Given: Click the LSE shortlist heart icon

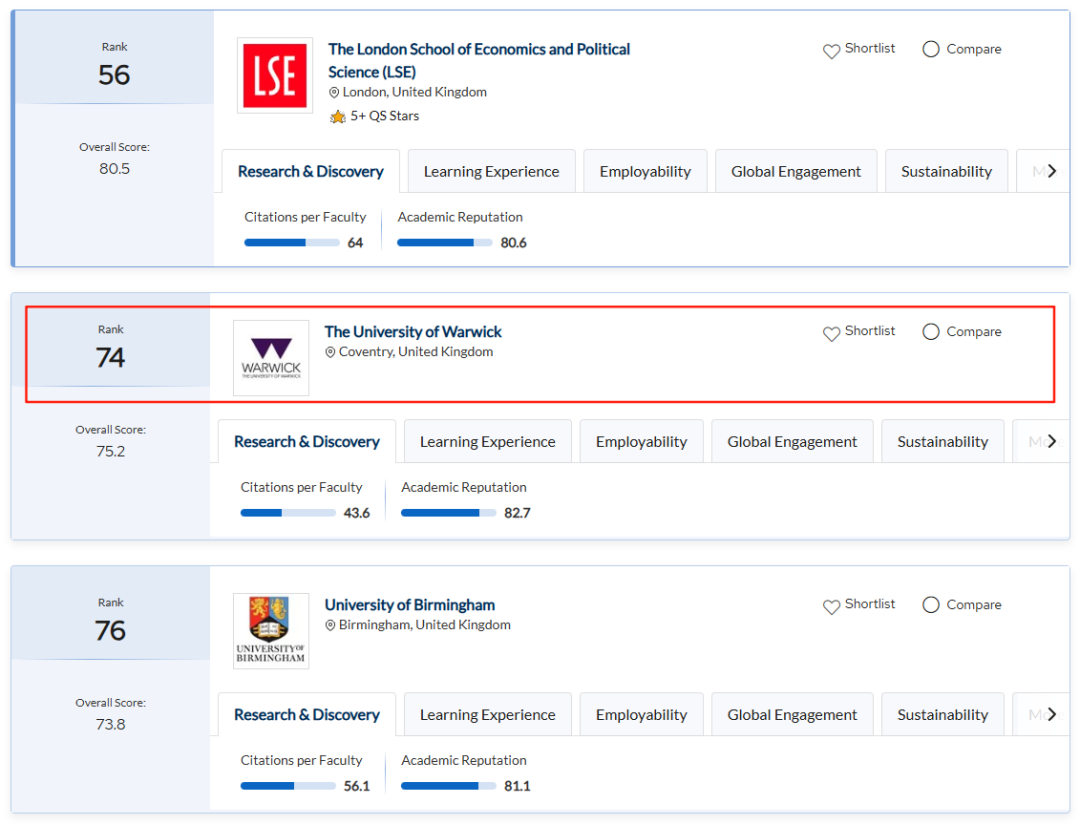Looking at the screenshot, I should 831,51.
